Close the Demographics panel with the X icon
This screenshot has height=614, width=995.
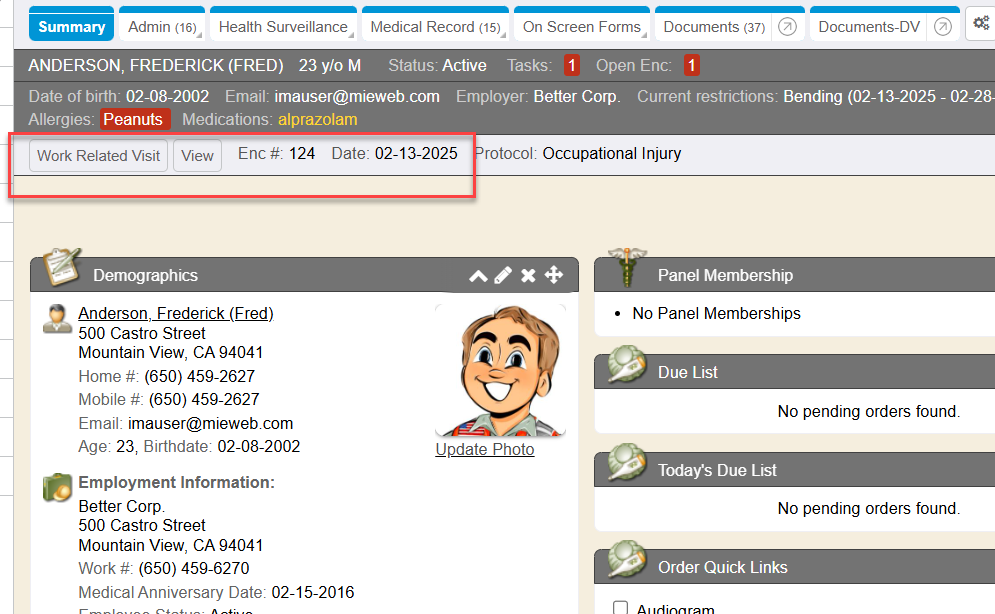click(528, 275)
